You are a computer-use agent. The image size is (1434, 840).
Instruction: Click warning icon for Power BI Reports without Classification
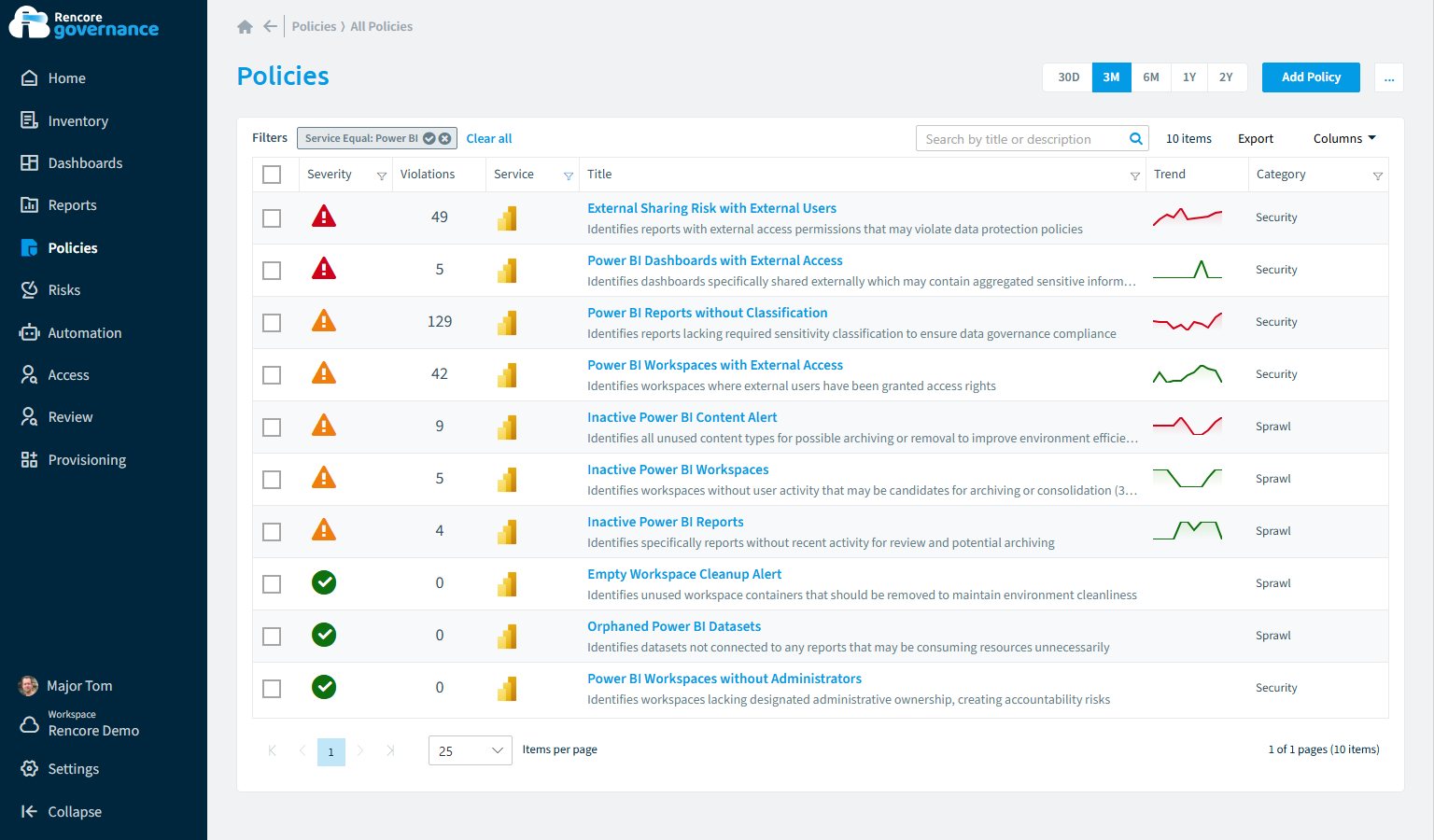coord(324,321)
